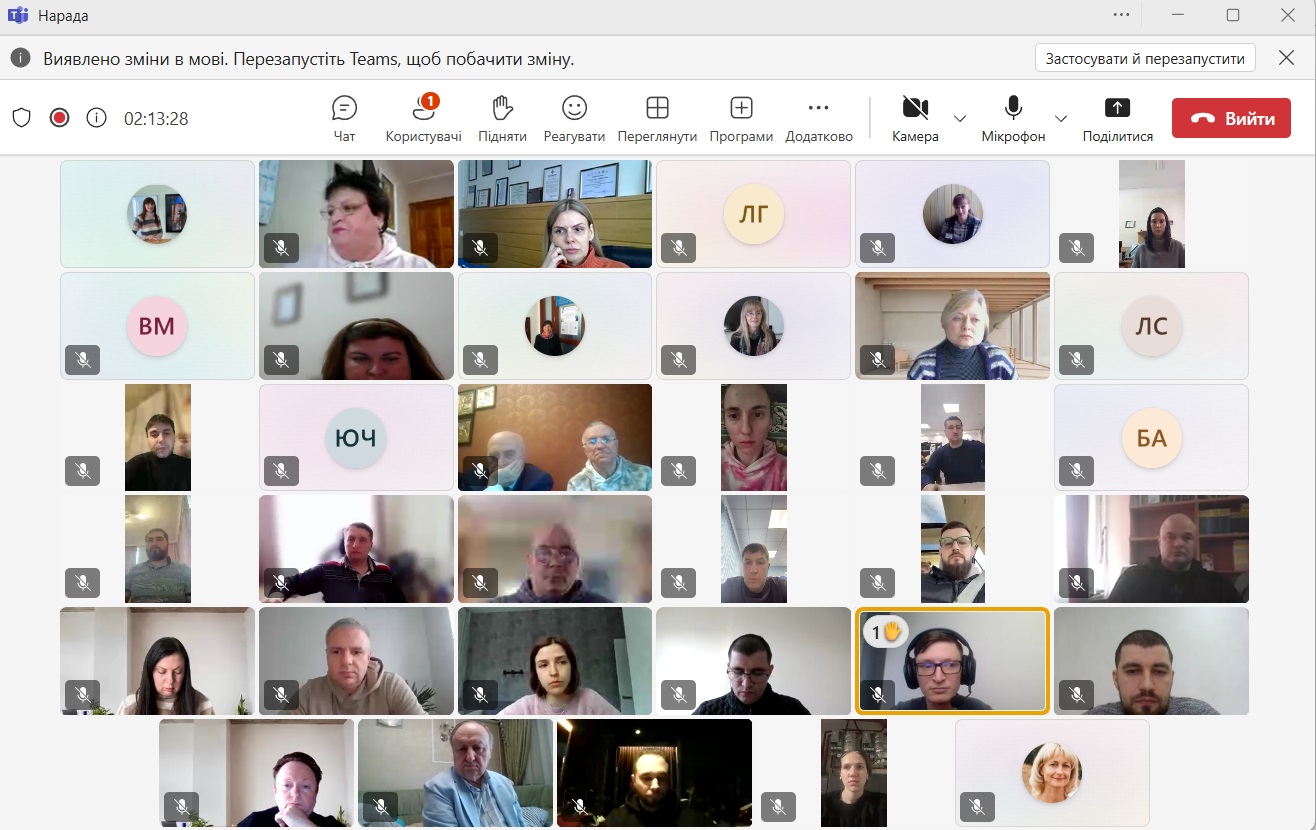
Task: Click Застосувати й перезапустити button
Action: tap(1145, 58)
